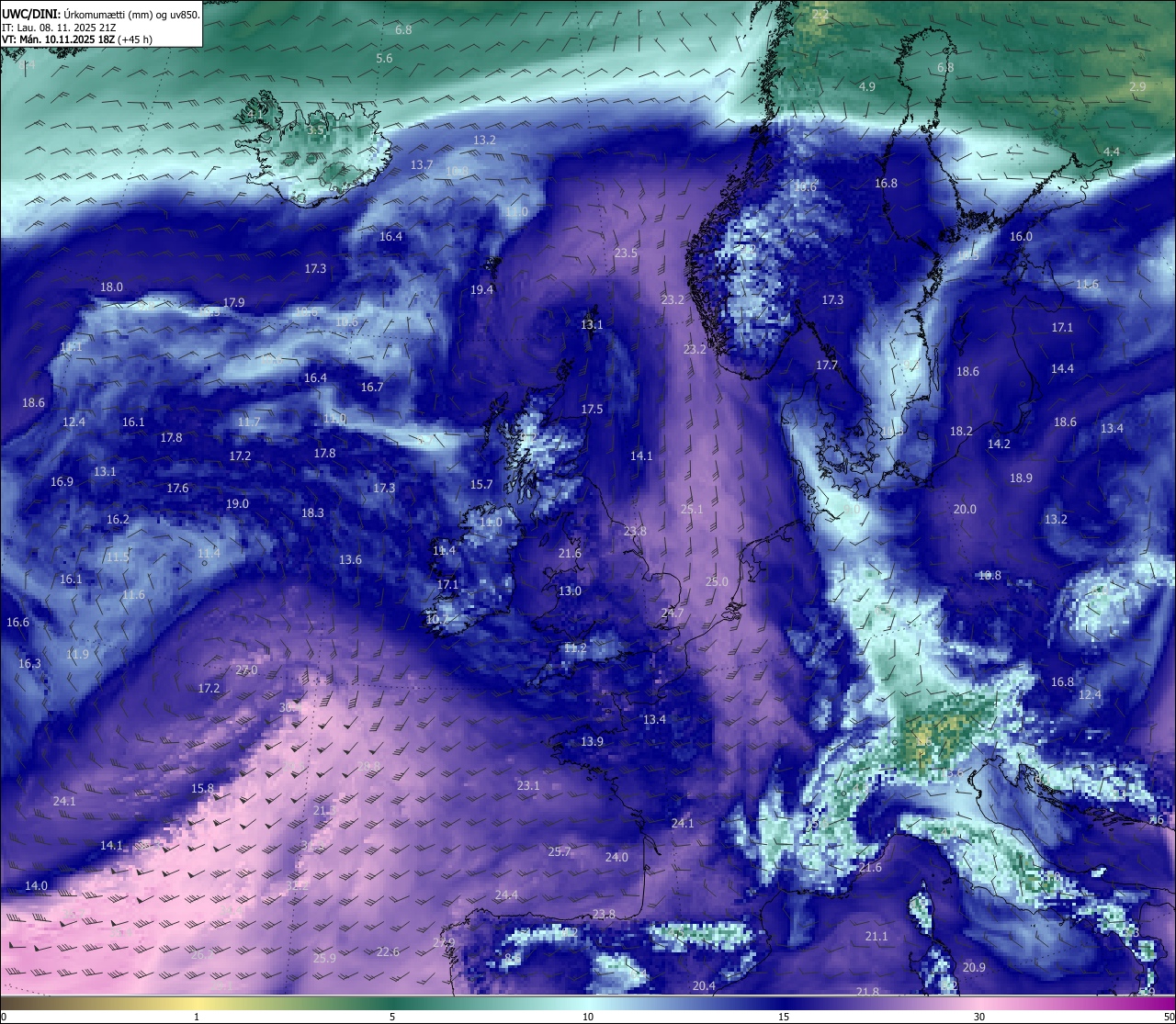This screenshot has width=1176, height=1024.
Task: Click the 30 tick on the color scale
Action: [979, 1017]
